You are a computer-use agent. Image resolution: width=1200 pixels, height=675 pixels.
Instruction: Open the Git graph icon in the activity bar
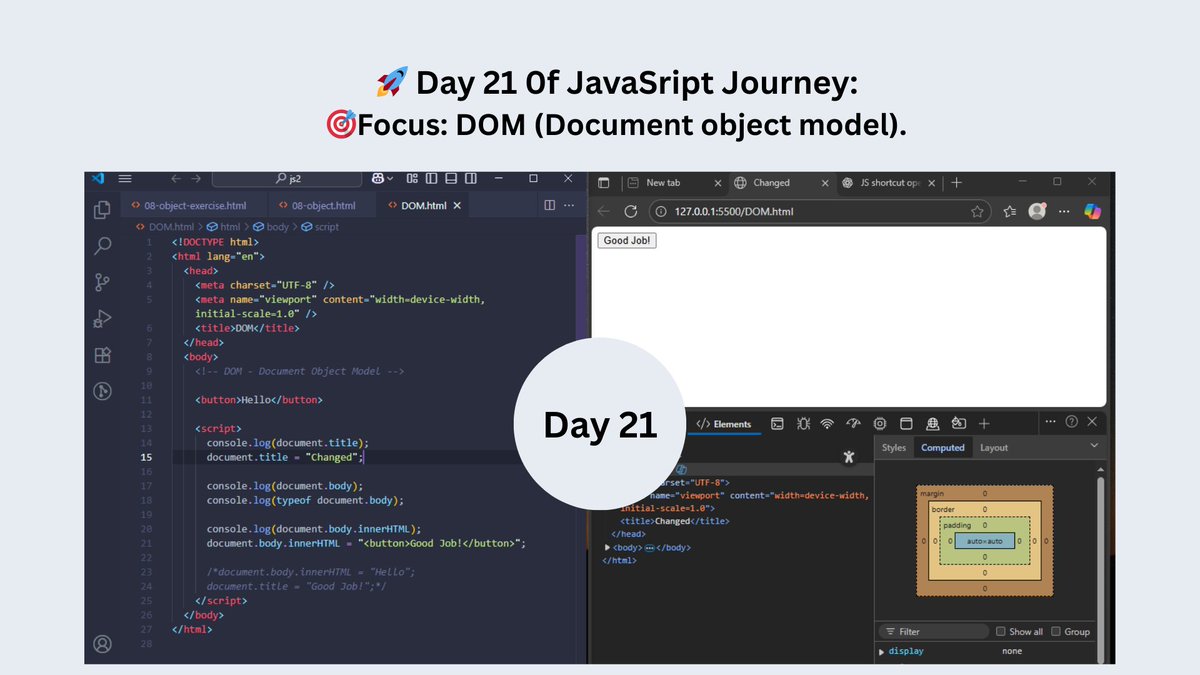102,391
